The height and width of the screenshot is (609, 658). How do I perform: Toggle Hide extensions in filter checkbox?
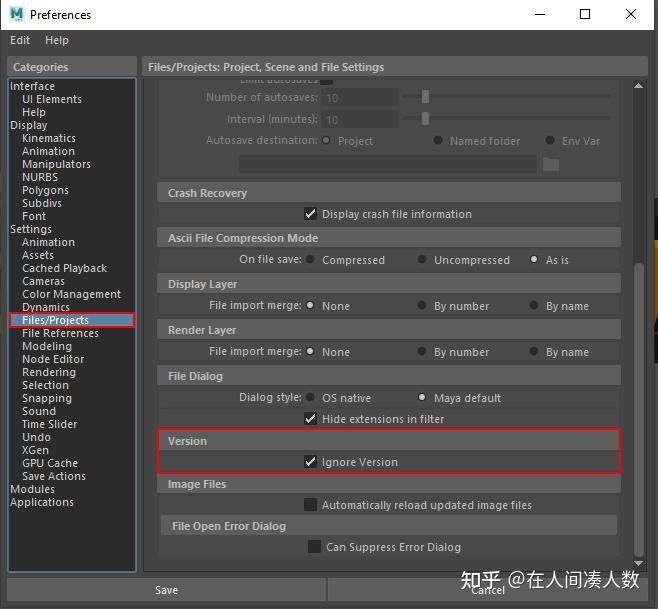coord(311,419)
